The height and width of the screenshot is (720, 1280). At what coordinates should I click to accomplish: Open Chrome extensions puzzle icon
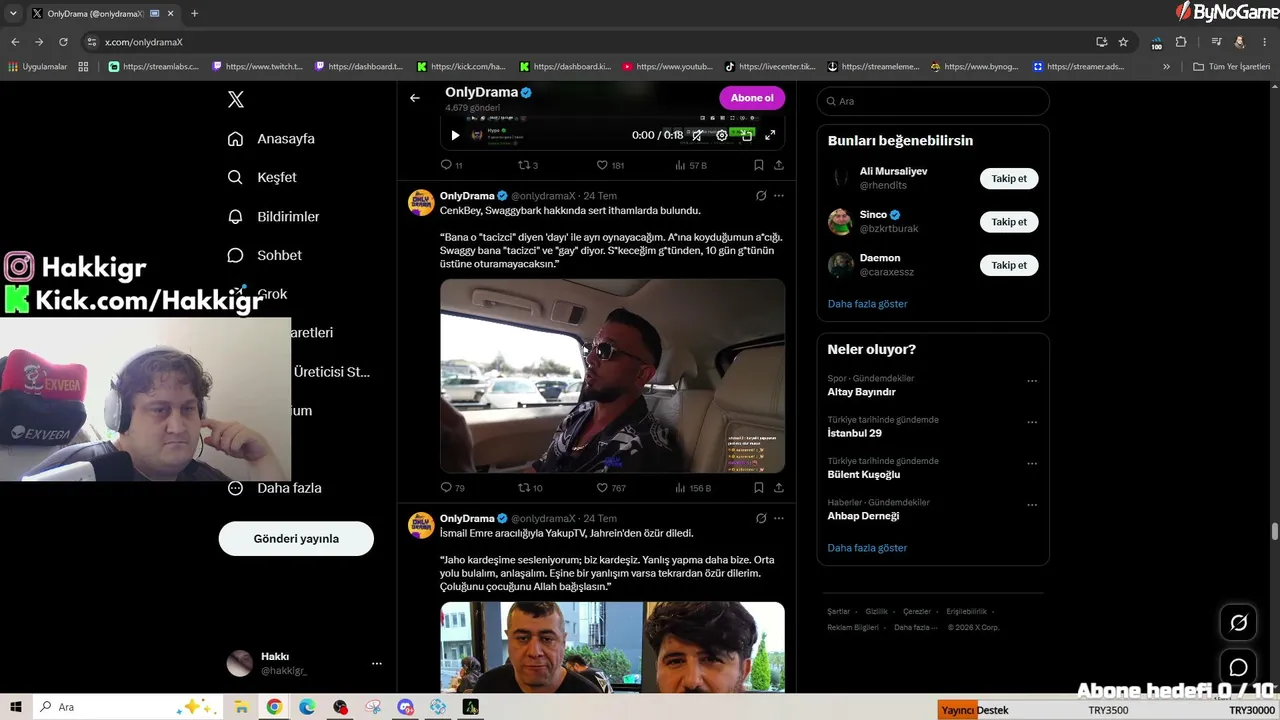click(1181, 42)
